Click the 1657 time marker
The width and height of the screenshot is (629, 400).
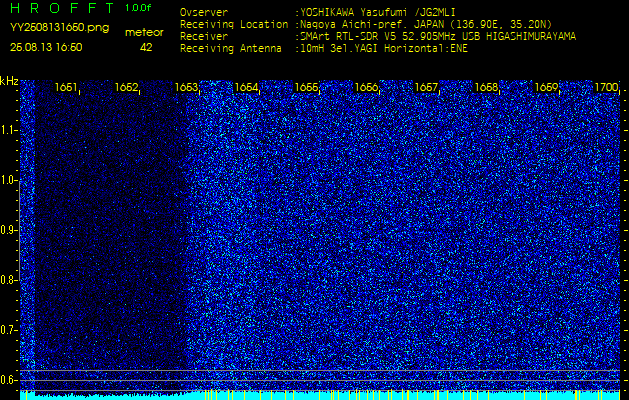[x=426, y=87]
